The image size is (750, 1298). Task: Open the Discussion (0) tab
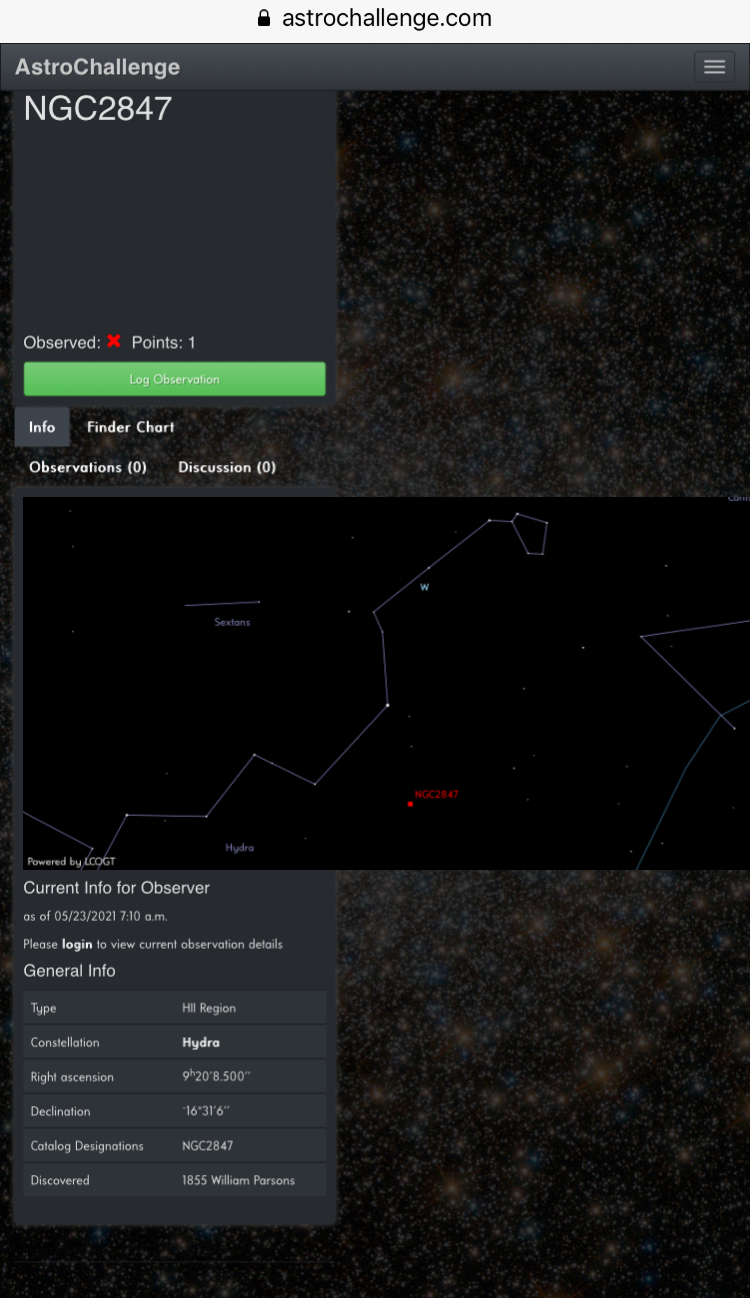point(227,467)
